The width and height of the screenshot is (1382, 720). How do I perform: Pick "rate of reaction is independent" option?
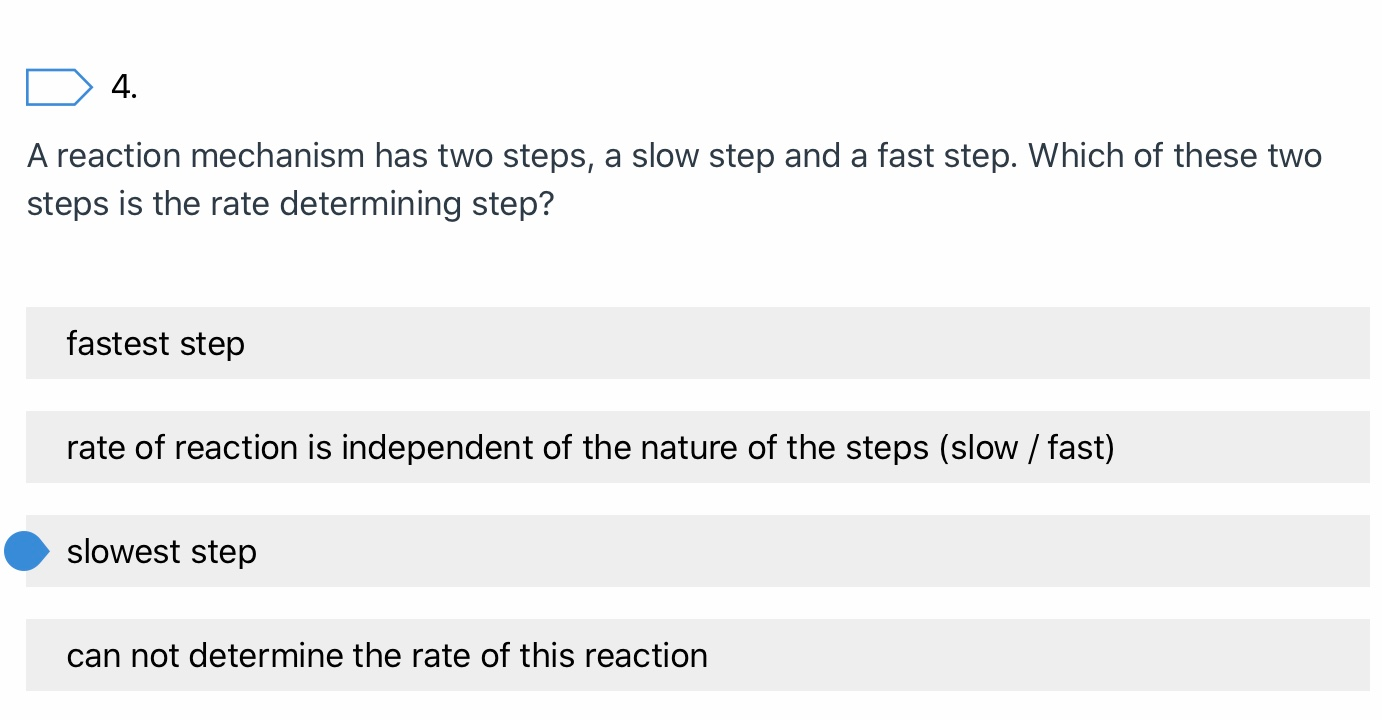[697, 447]
